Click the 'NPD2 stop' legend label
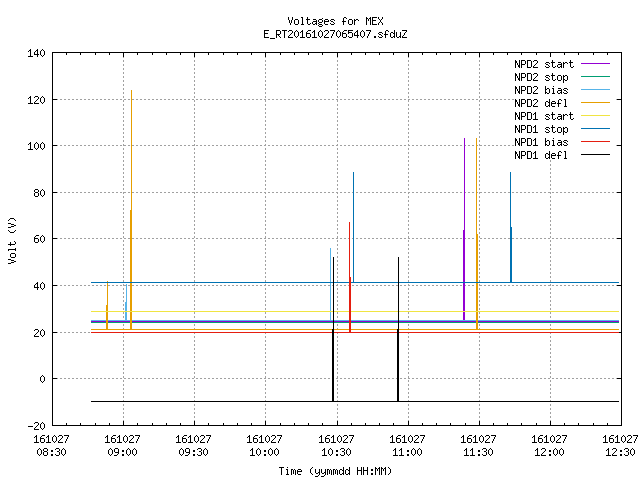Screen dimensions: 640x480 [x=541, y=77]
